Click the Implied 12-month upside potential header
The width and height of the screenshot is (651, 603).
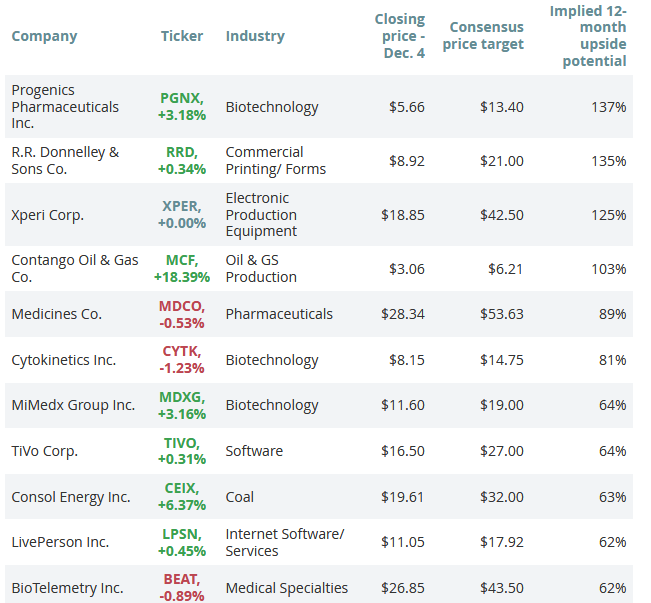pos(588,36)
